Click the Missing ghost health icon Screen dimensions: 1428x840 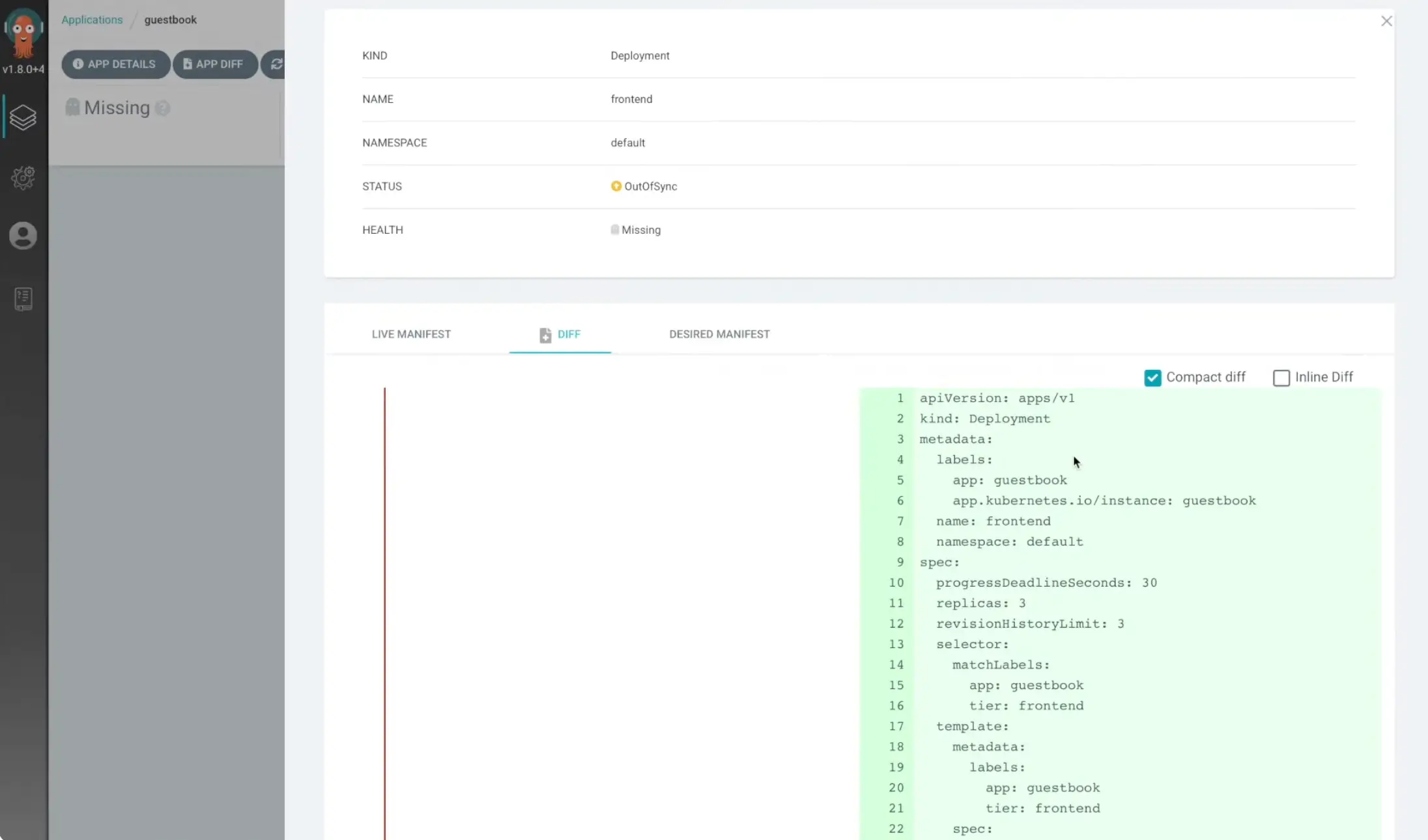tap(72, 107)
